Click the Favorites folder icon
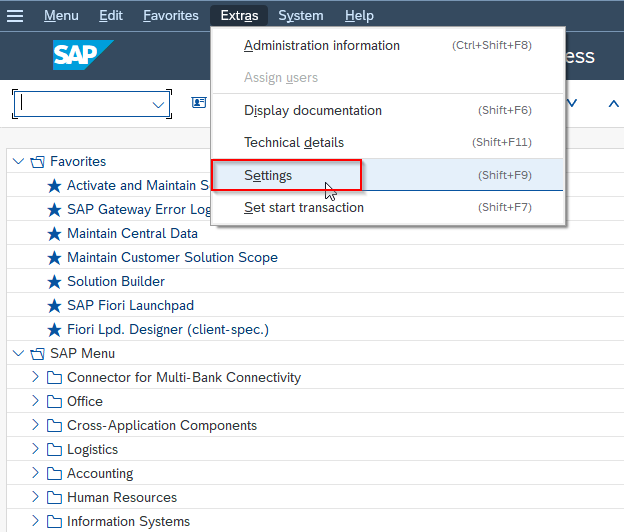Viewport: 624px width, 532px height. pos(37,162)
